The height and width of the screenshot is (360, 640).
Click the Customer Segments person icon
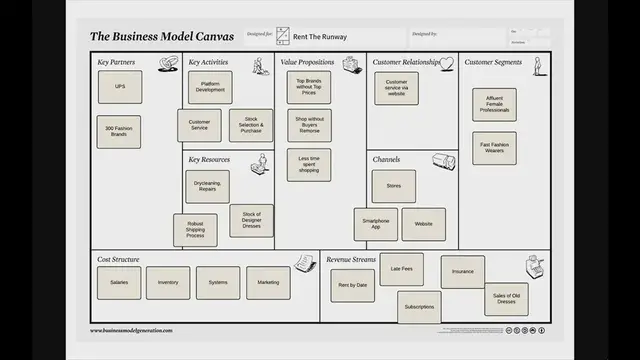point(540,67)
